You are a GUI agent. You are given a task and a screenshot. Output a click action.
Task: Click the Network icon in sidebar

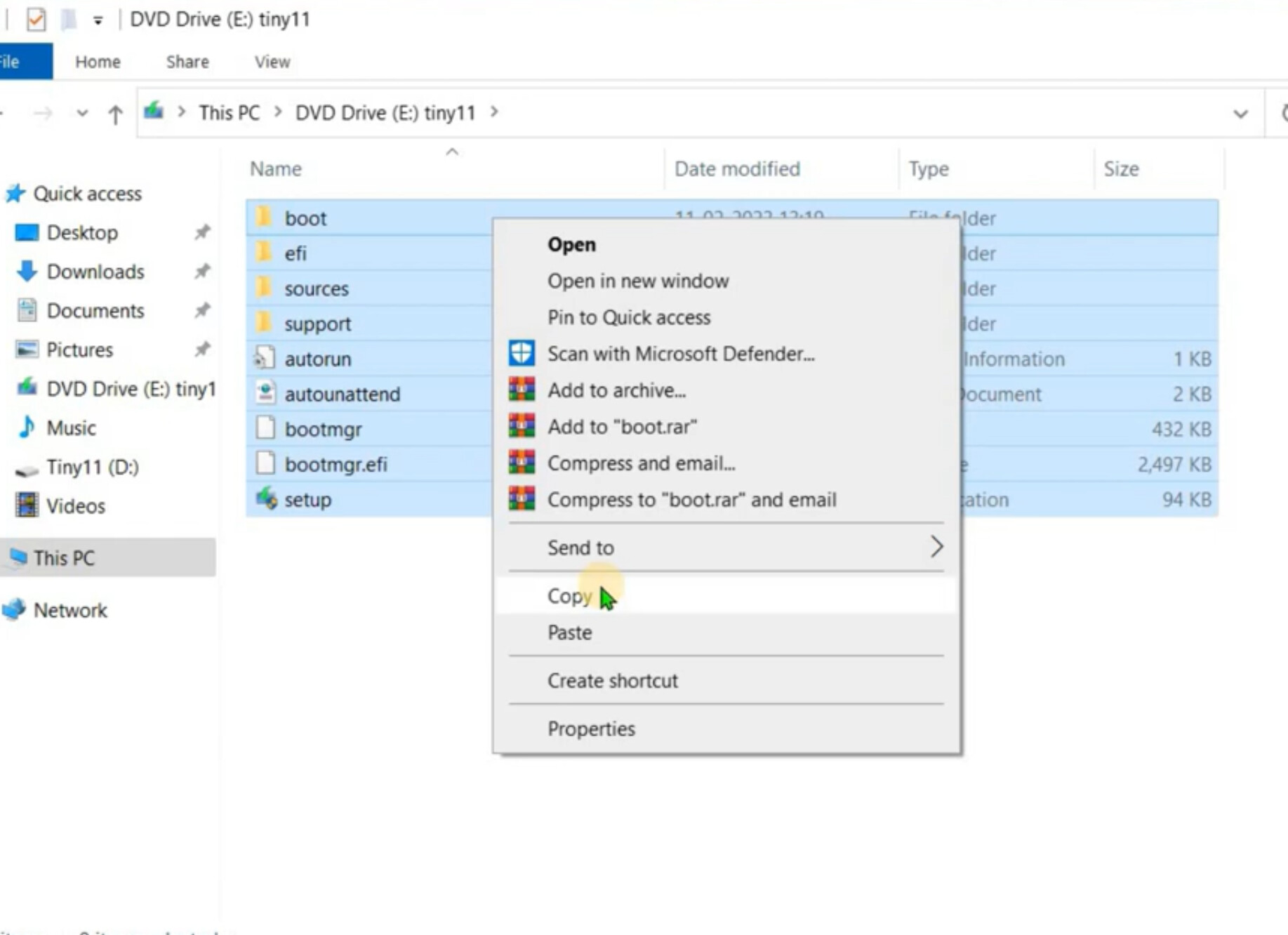pos(14,610)
